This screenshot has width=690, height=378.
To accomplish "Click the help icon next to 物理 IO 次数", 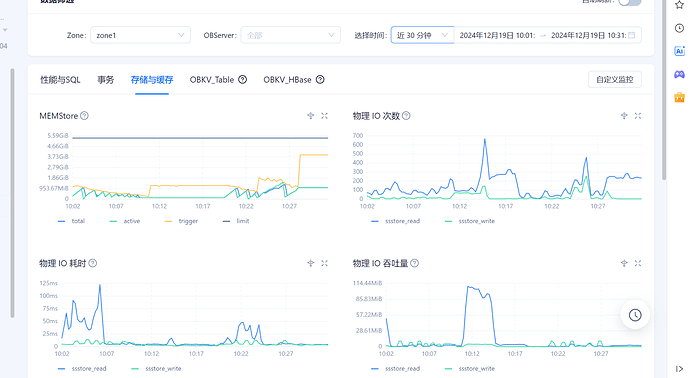I will (x=406, y=116).
